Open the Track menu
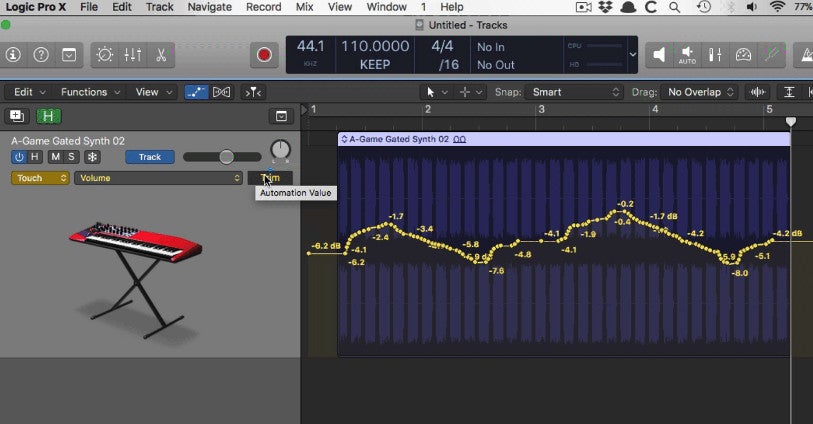 (x=159, y=7)
